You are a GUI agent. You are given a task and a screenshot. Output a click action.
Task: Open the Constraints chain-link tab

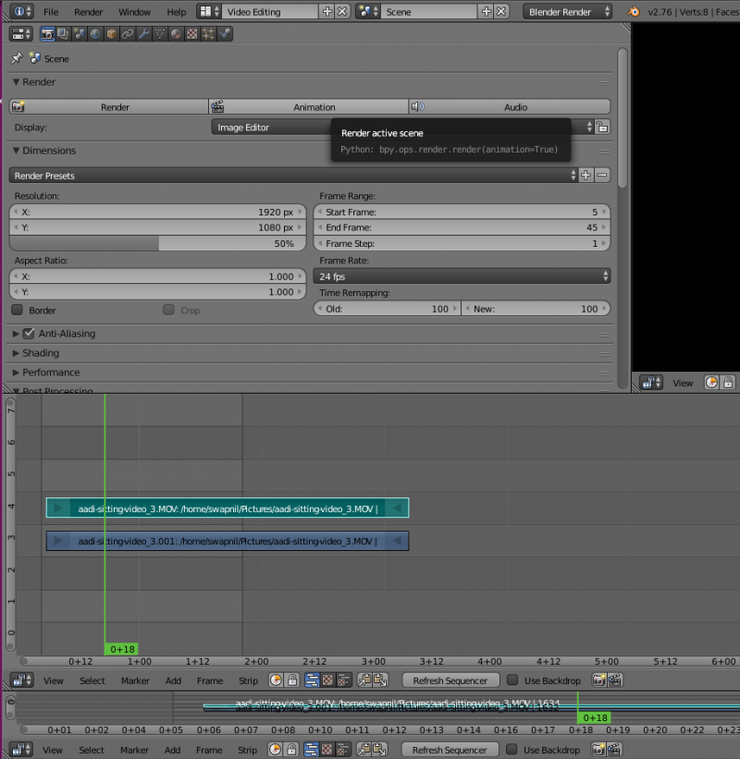point(127,34)
